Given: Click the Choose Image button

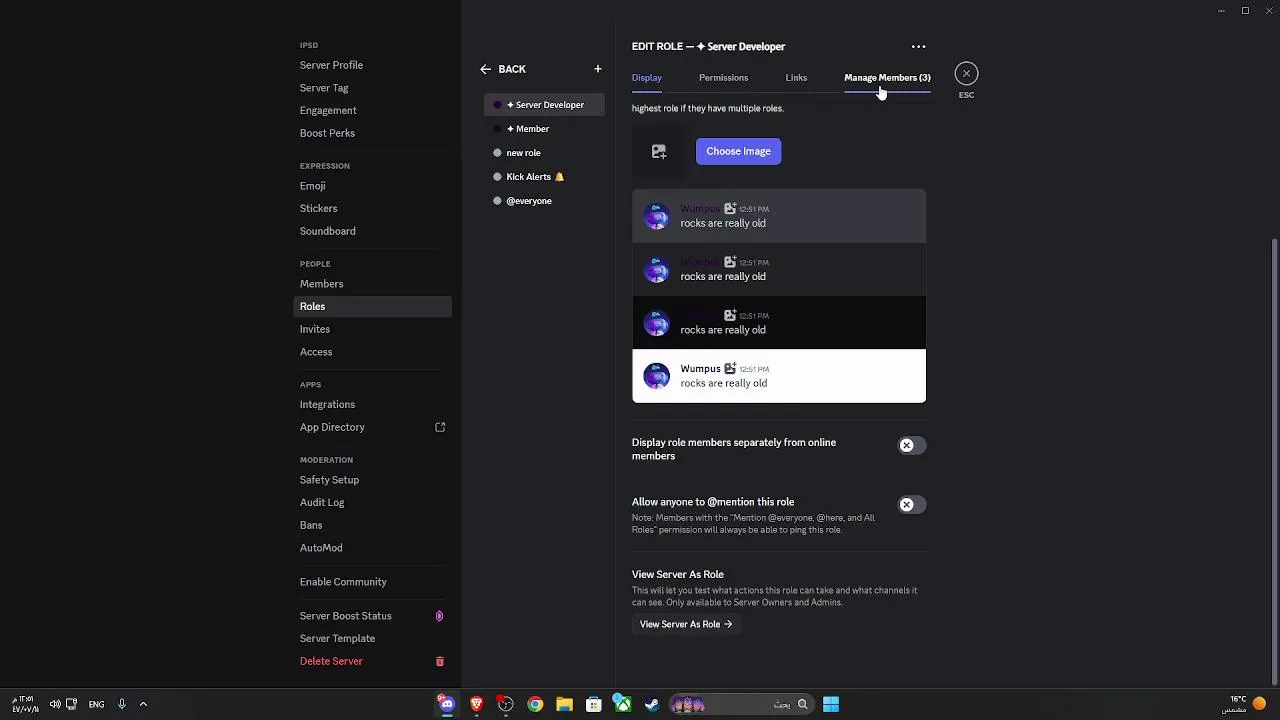Looking at the screenshot, I should coord(738,151).
